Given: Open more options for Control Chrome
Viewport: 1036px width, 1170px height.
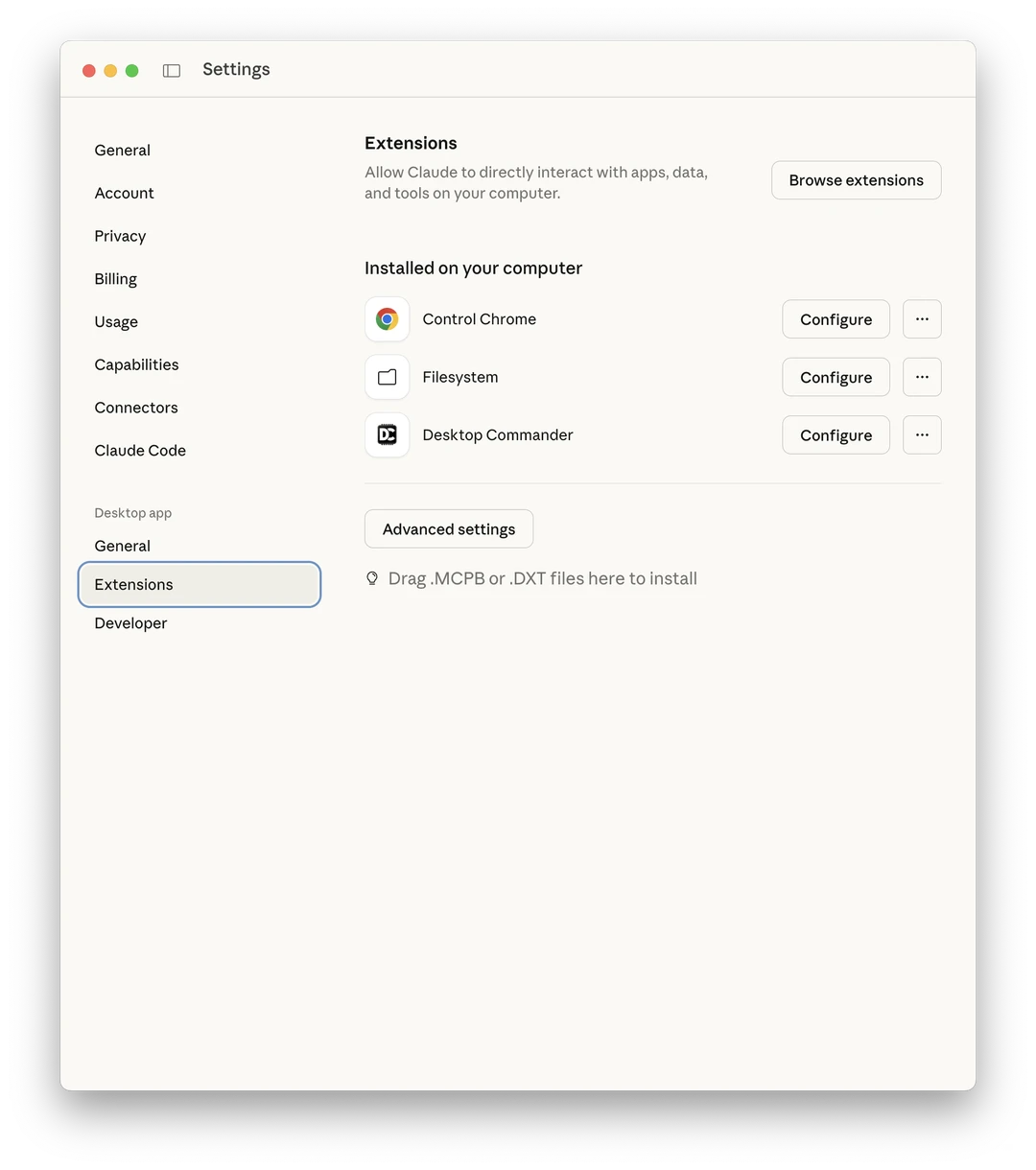Looking at the screenshot, I should click(922, 319).
